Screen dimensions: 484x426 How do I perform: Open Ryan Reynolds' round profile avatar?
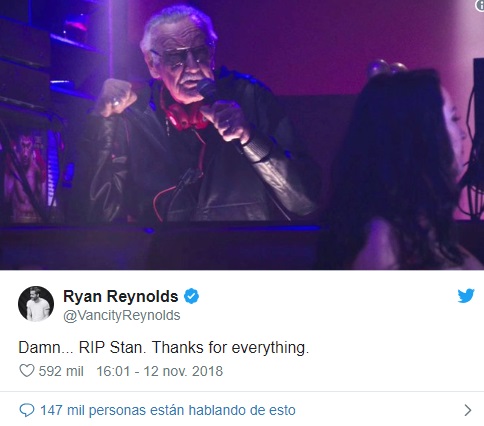(x=36, y=304)
